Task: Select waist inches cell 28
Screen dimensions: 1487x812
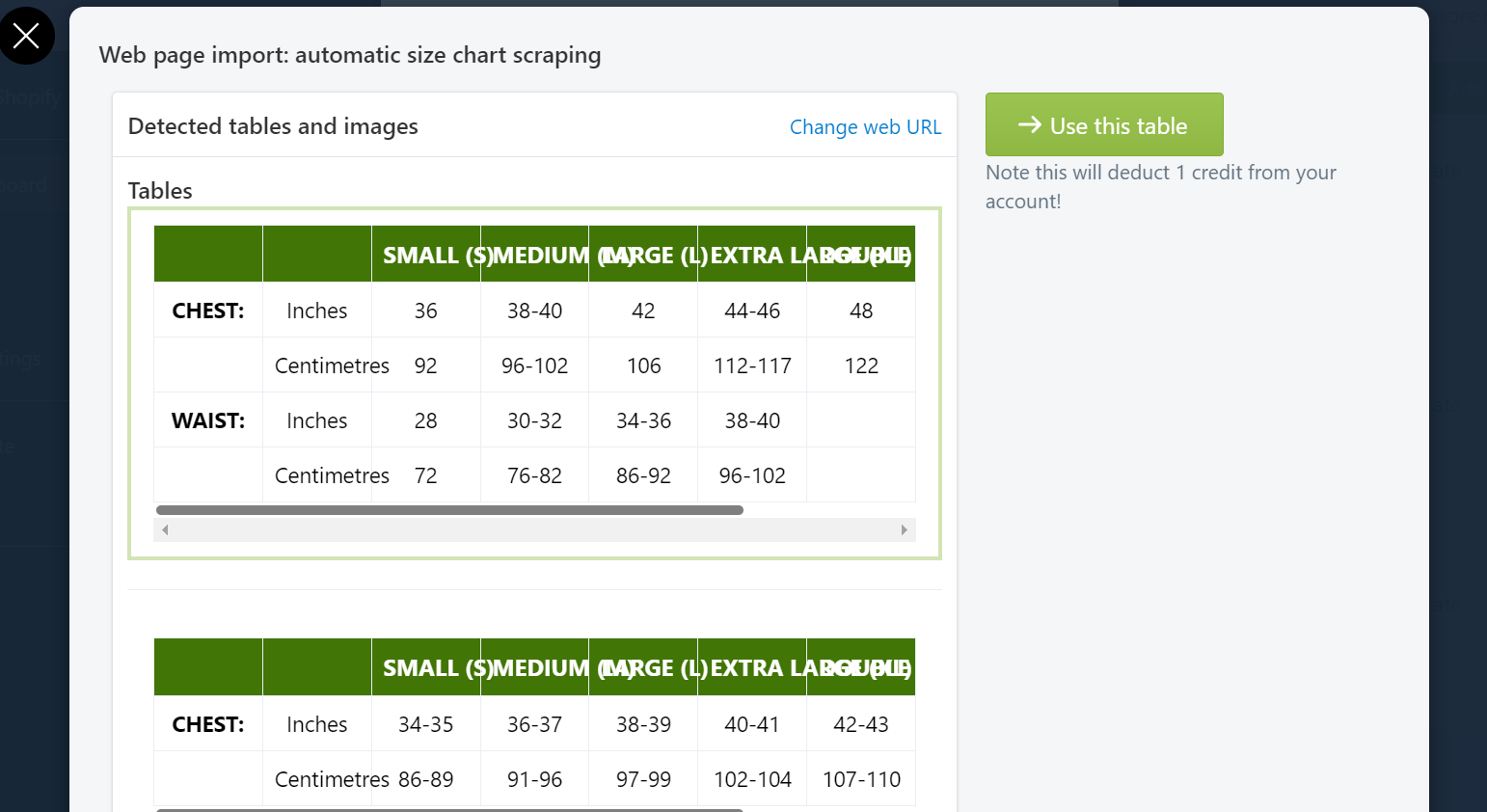Action: pos(426,420)
